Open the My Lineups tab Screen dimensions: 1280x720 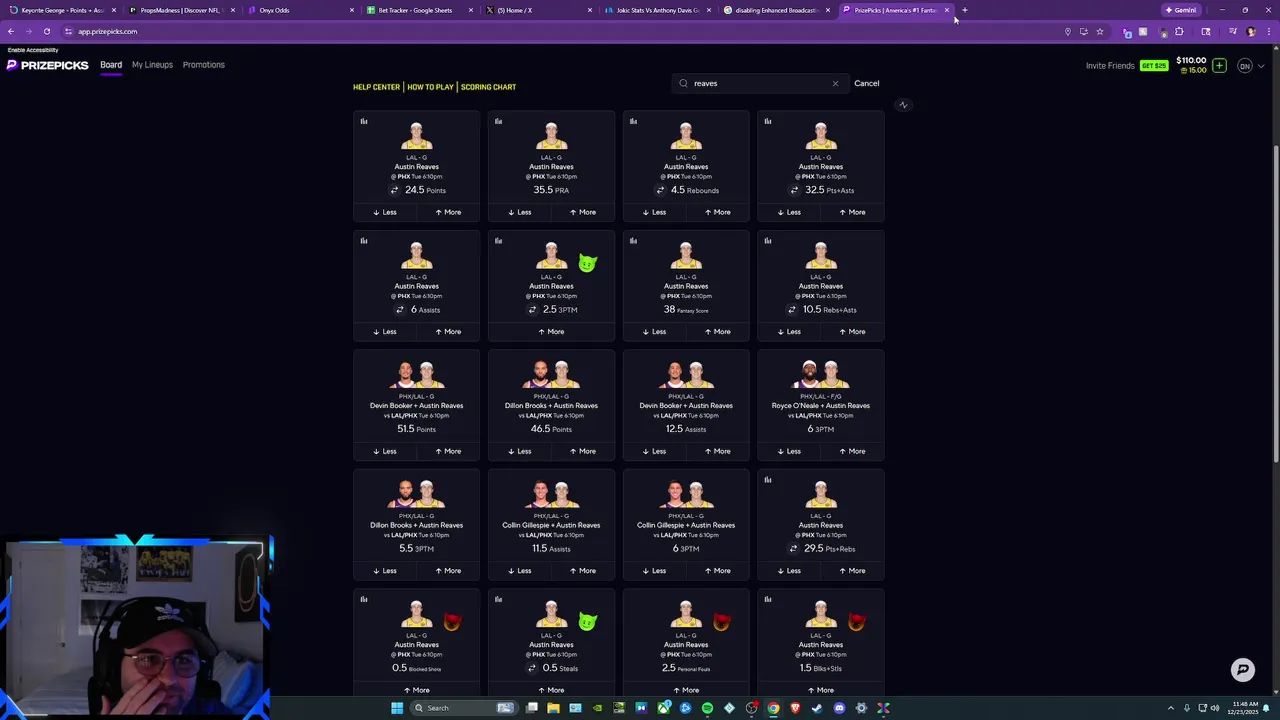click(152, 65)
